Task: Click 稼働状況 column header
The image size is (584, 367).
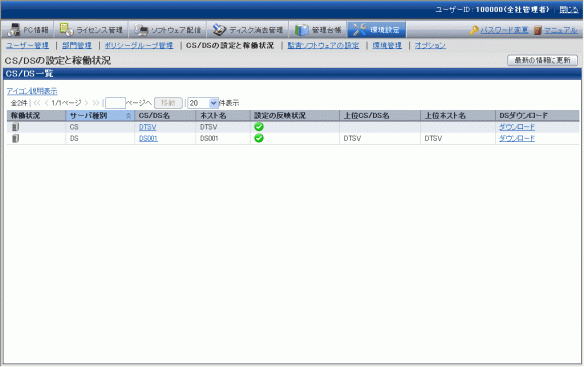Action: click(36, 116)
